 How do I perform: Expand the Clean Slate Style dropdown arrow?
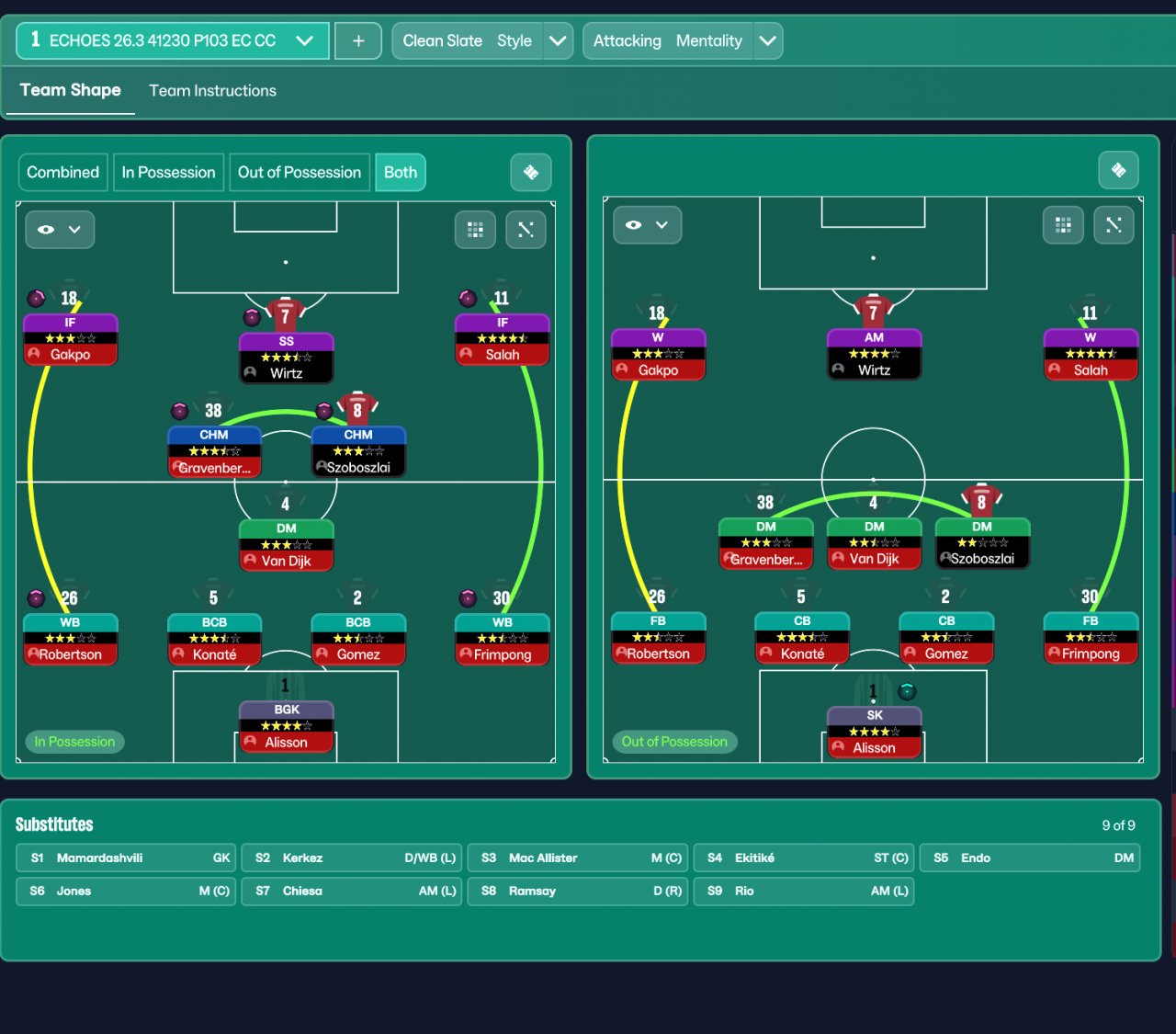(x=558, y=40)
